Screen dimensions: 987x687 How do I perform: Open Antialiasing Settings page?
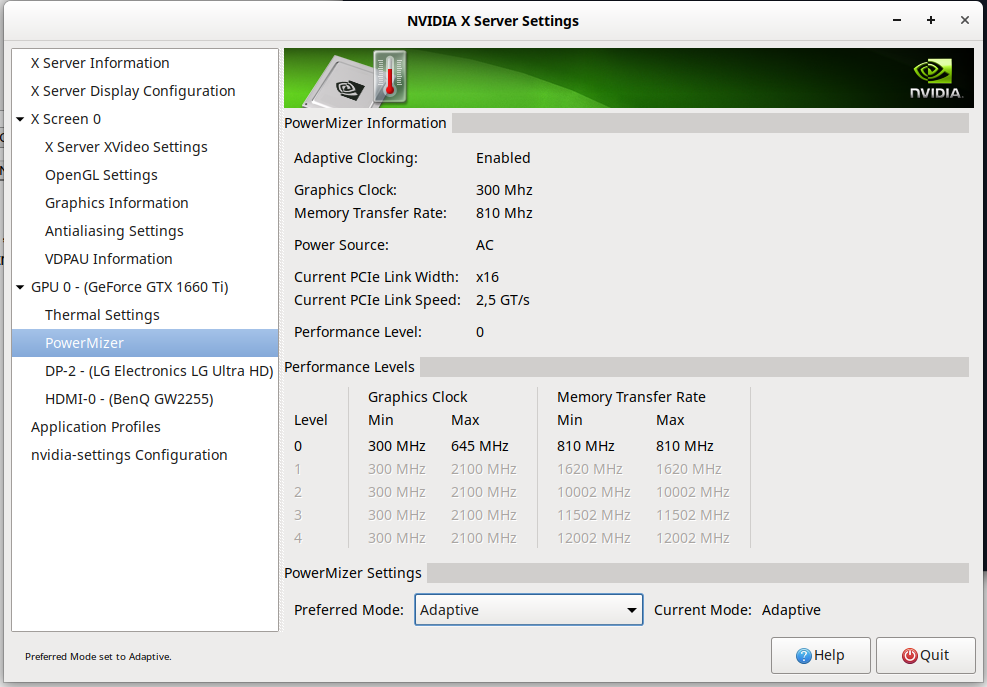(114, 231)
